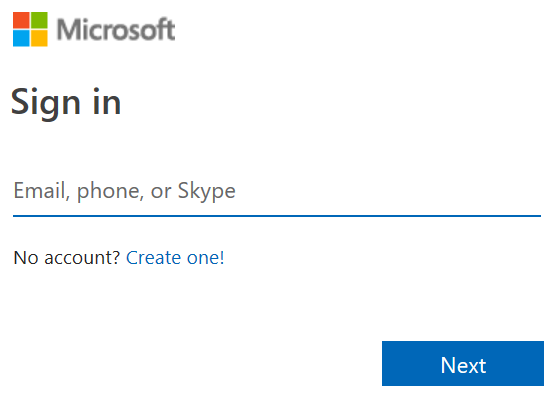This screenshot has width=555, height=397.
Task: Click the word "one!" in the link
Action: pyautogui.click(x=206, y=258)
